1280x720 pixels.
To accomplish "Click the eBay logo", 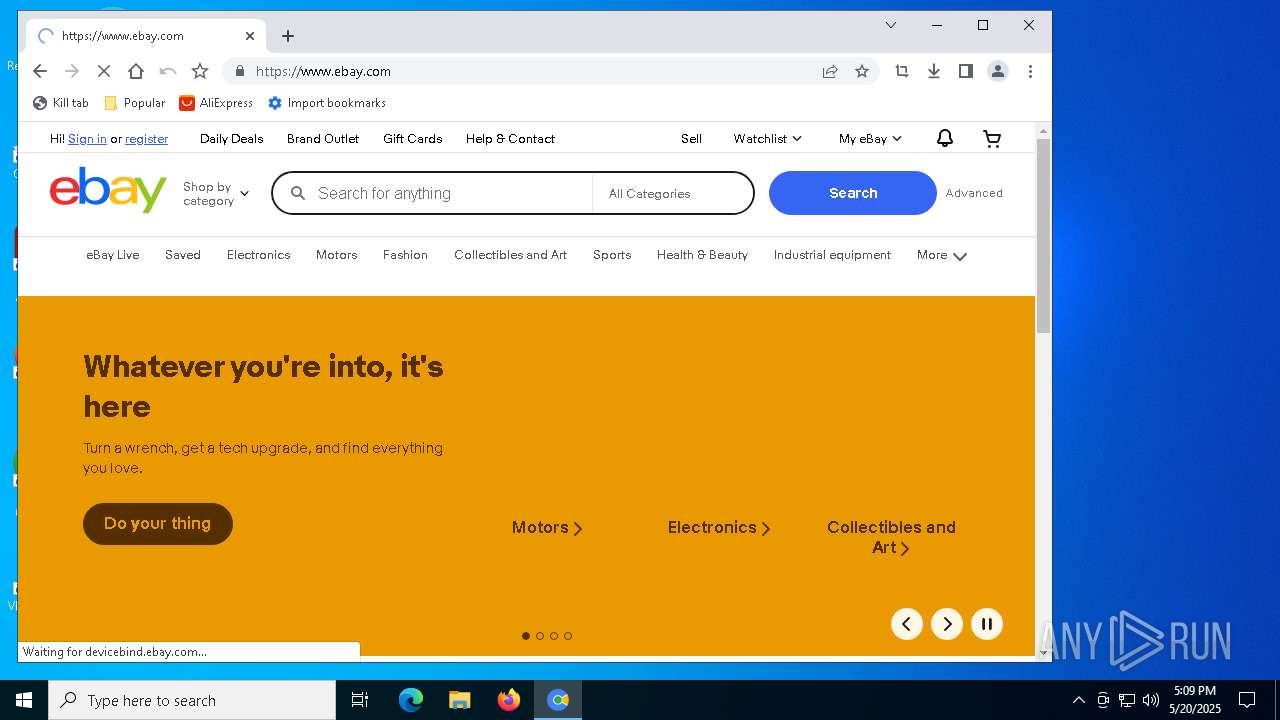I will point(108,190).
